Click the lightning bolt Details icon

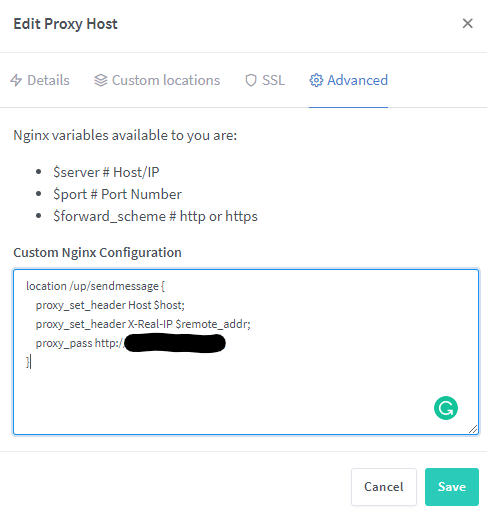point(16,80)
